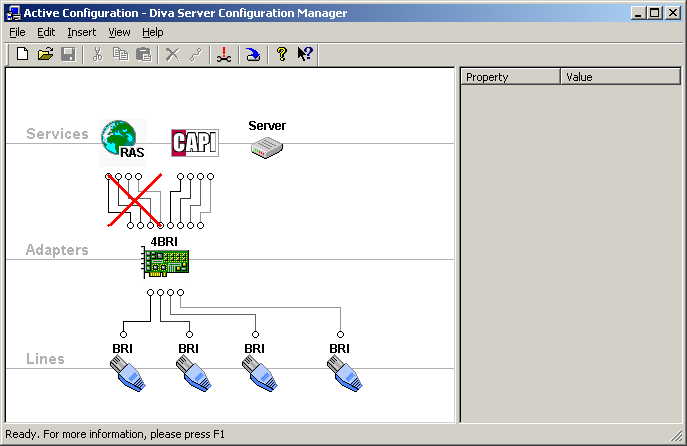This screenshot has width=687, height=446.
Task: Click the Delete X toolbar icon
Action: [x=172, y=55]
